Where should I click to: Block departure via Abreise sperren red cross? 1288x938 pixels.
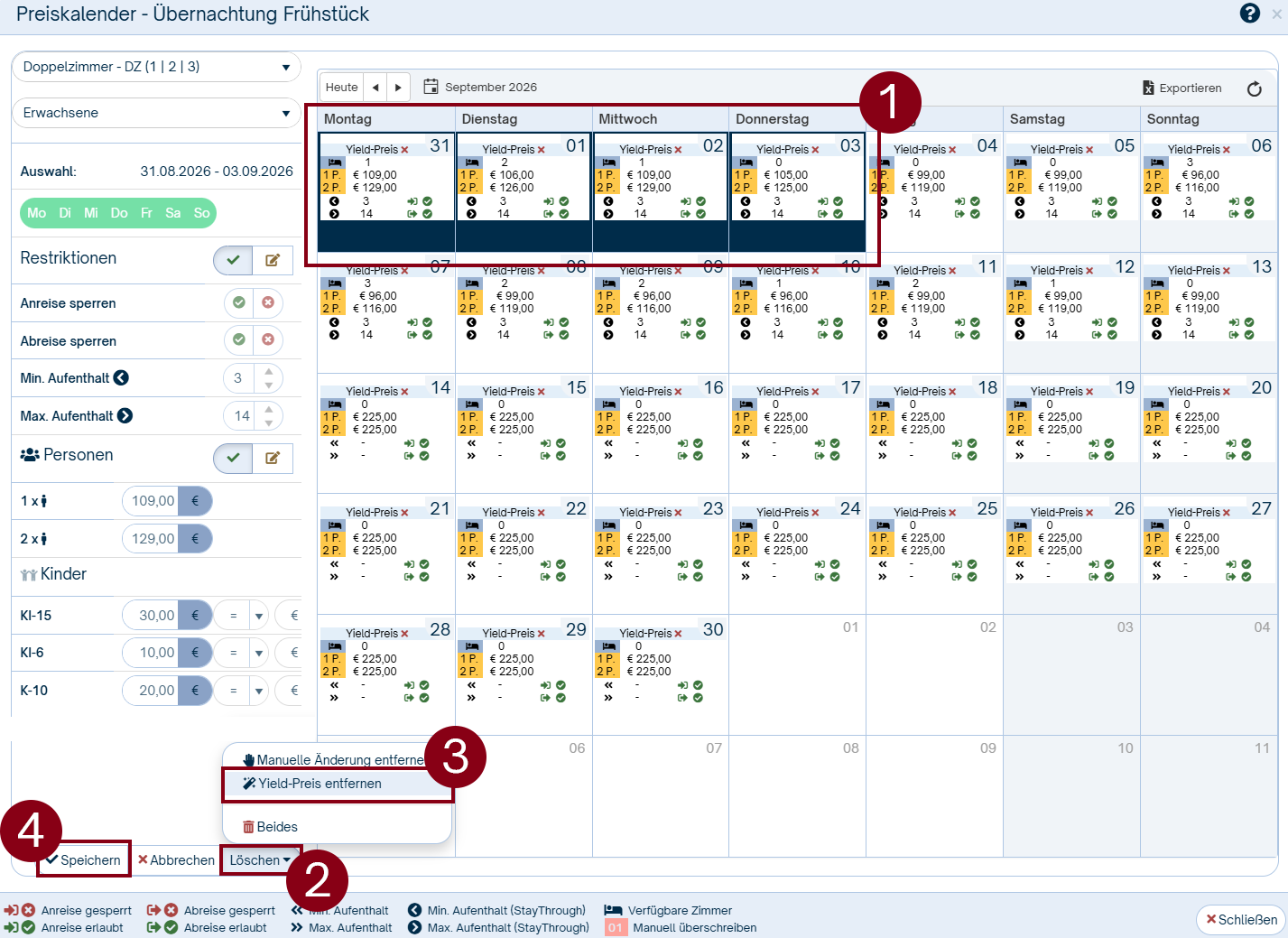(268, 340)
